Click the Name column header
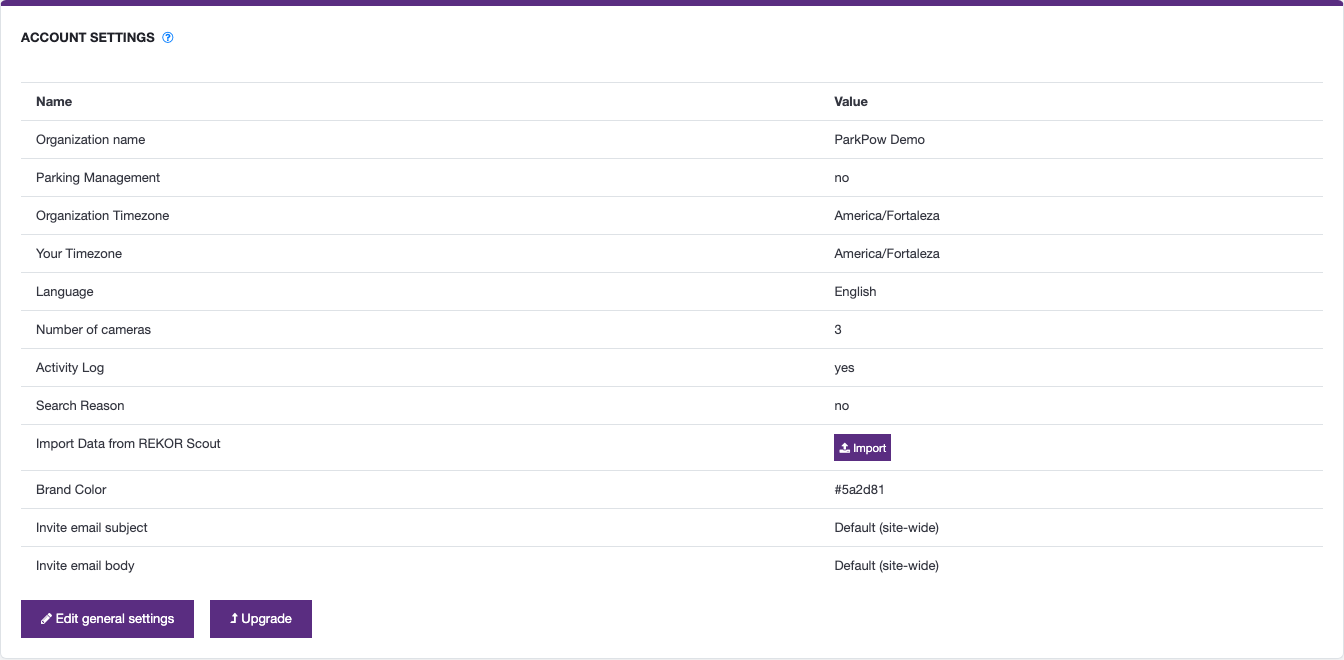The image size is (1344, 660). pos(54,102)
